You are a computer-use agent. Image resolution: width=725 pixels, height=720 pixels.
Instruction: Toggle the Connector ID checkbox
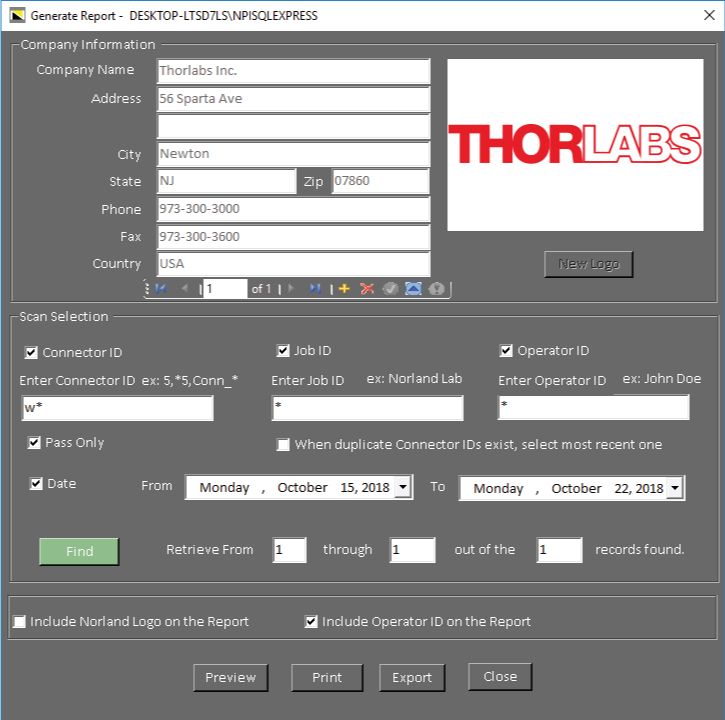31,353
